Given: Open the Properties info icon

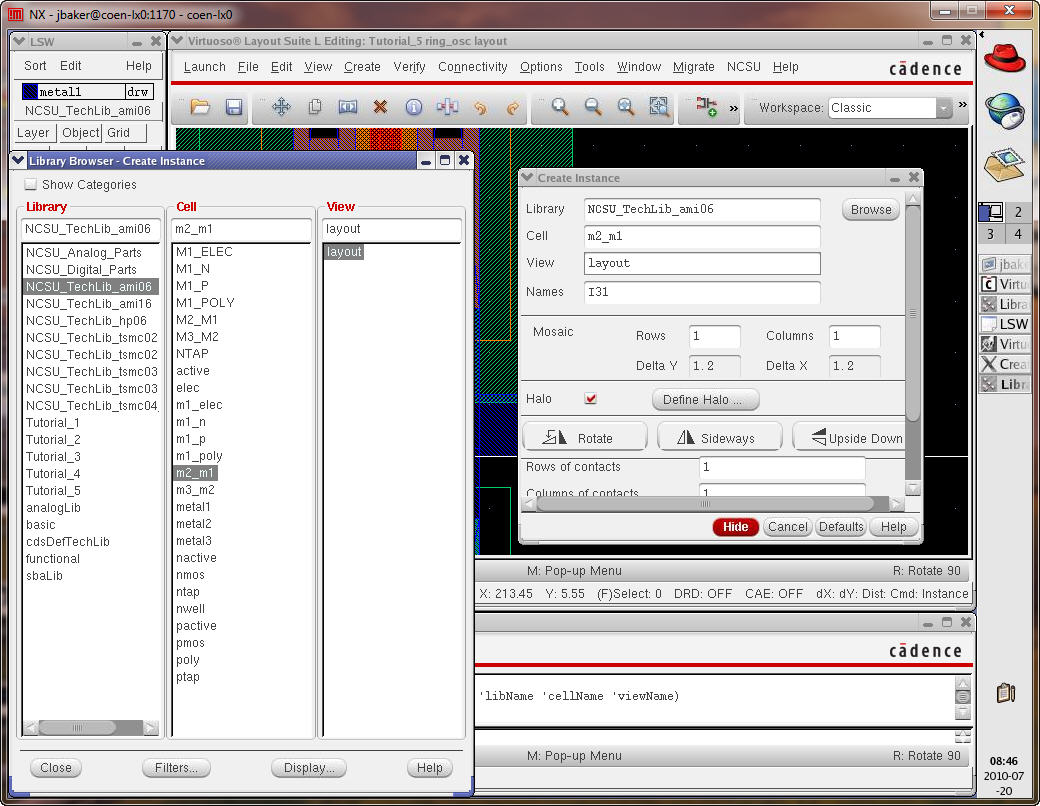Looking at the screenshot, I should coord(413,107).
